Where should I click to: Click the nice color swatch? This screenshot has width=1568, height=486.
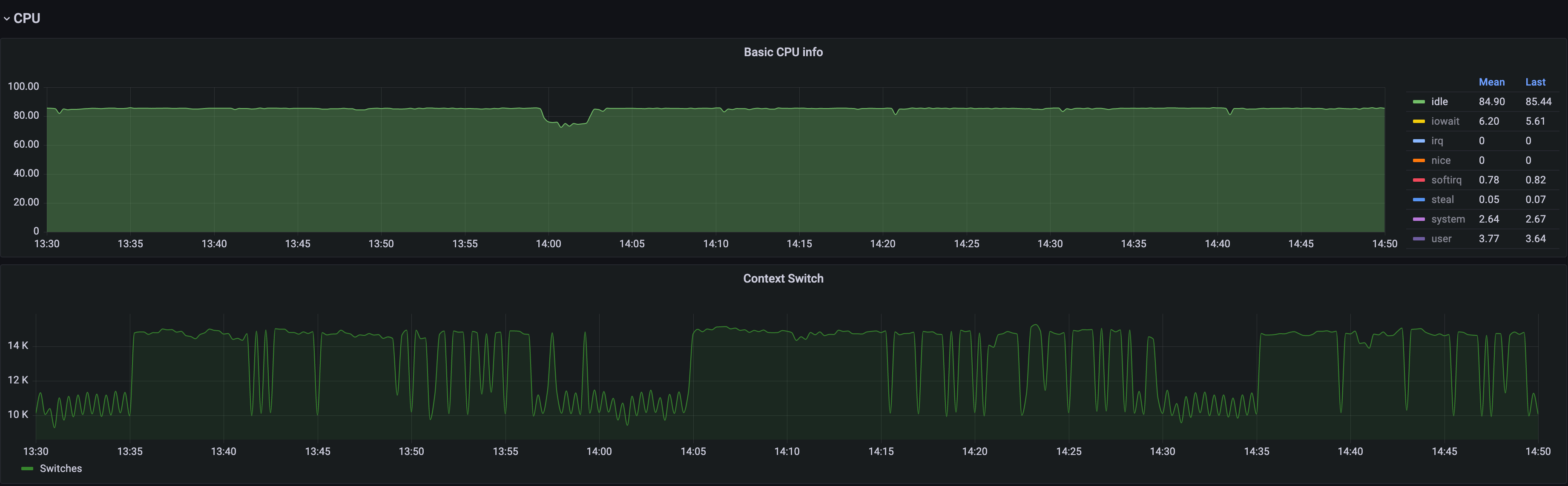(1418, 160)
